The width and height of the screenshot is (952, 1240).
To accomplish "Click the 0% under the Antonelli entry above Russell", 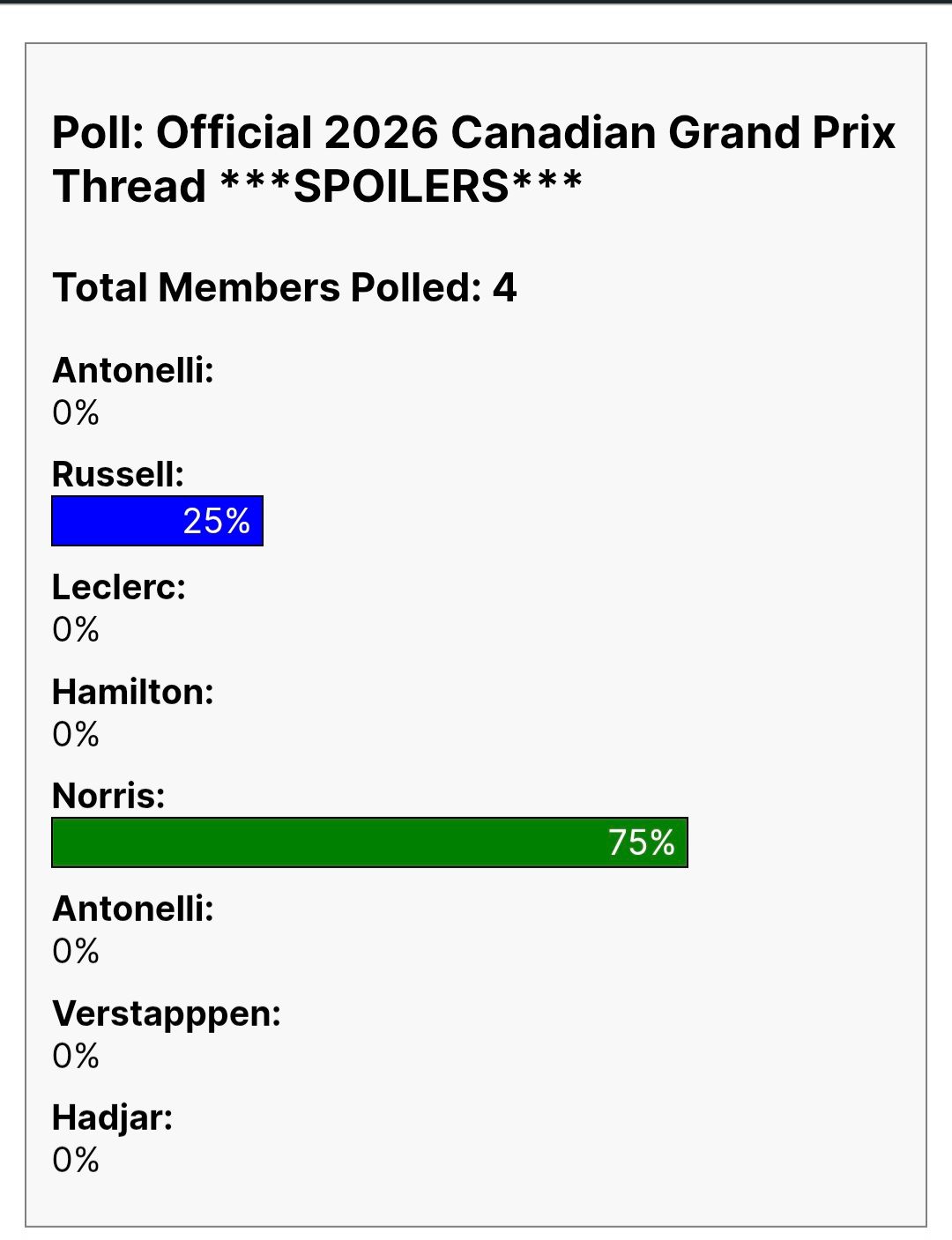I will click(76, 412).
